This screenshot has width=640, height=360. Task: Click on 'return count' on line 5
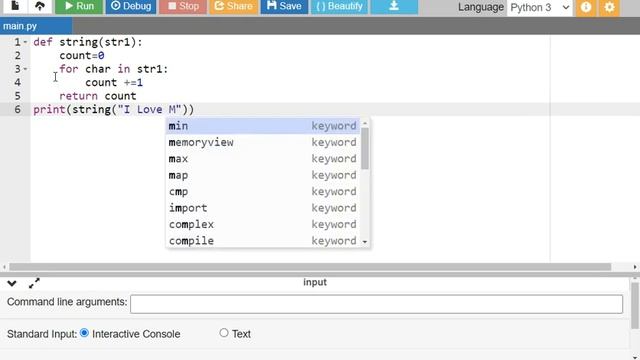point(98,96)
